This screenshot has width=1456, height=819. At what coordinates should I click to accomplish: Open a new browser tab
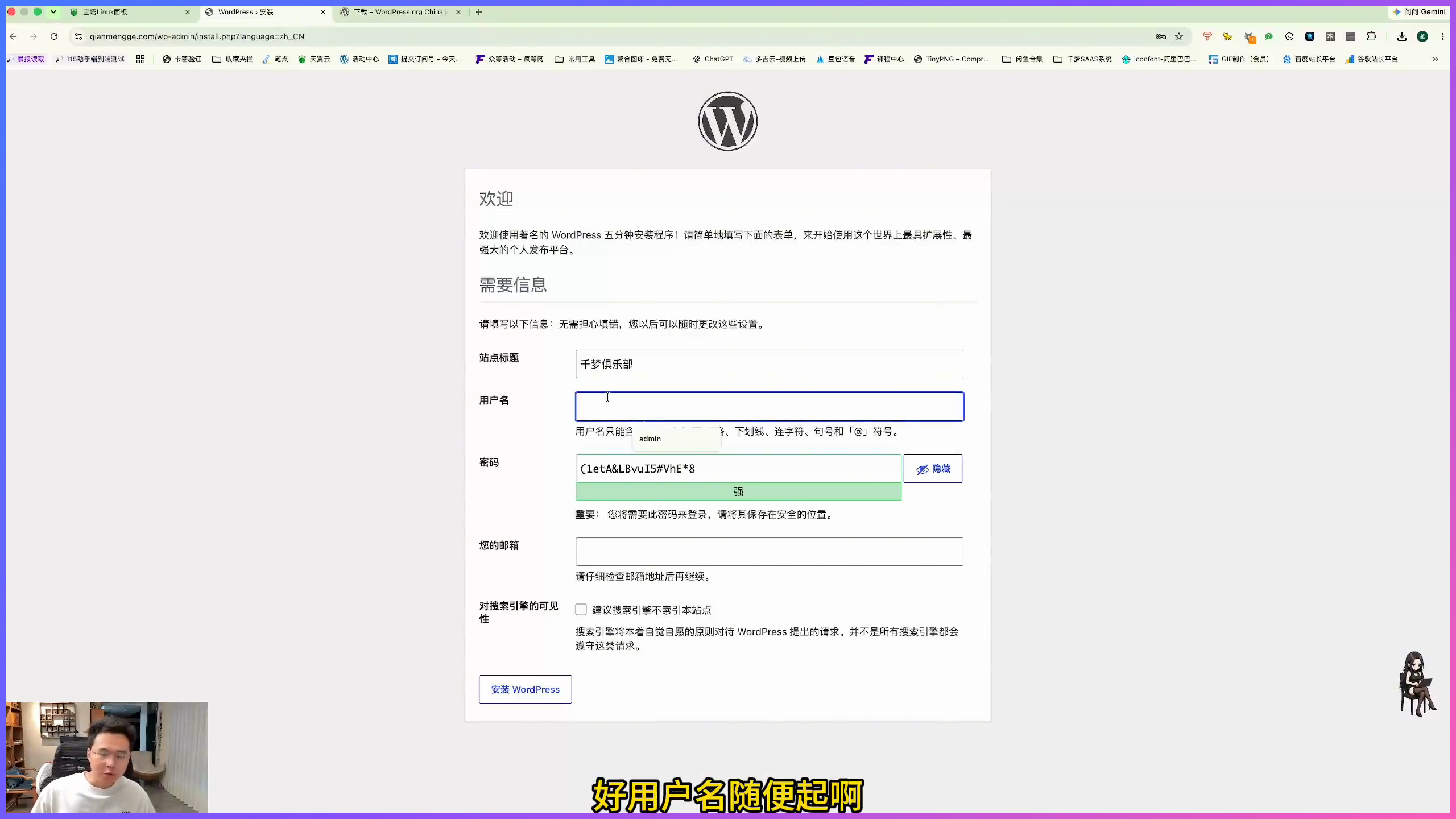pos(479,12)
